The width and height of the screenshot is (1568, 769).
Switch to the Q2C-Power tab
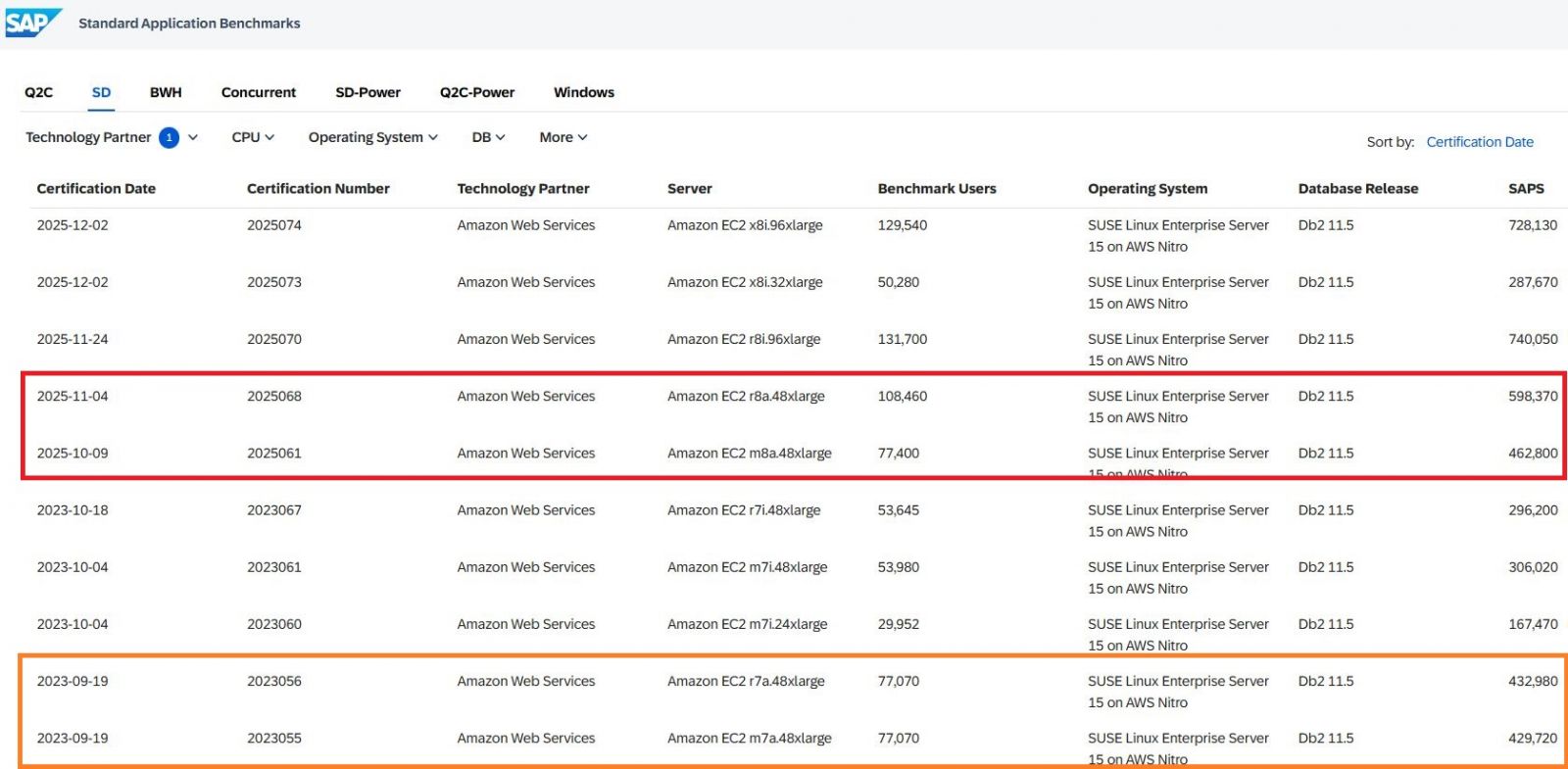click(477, 92)
